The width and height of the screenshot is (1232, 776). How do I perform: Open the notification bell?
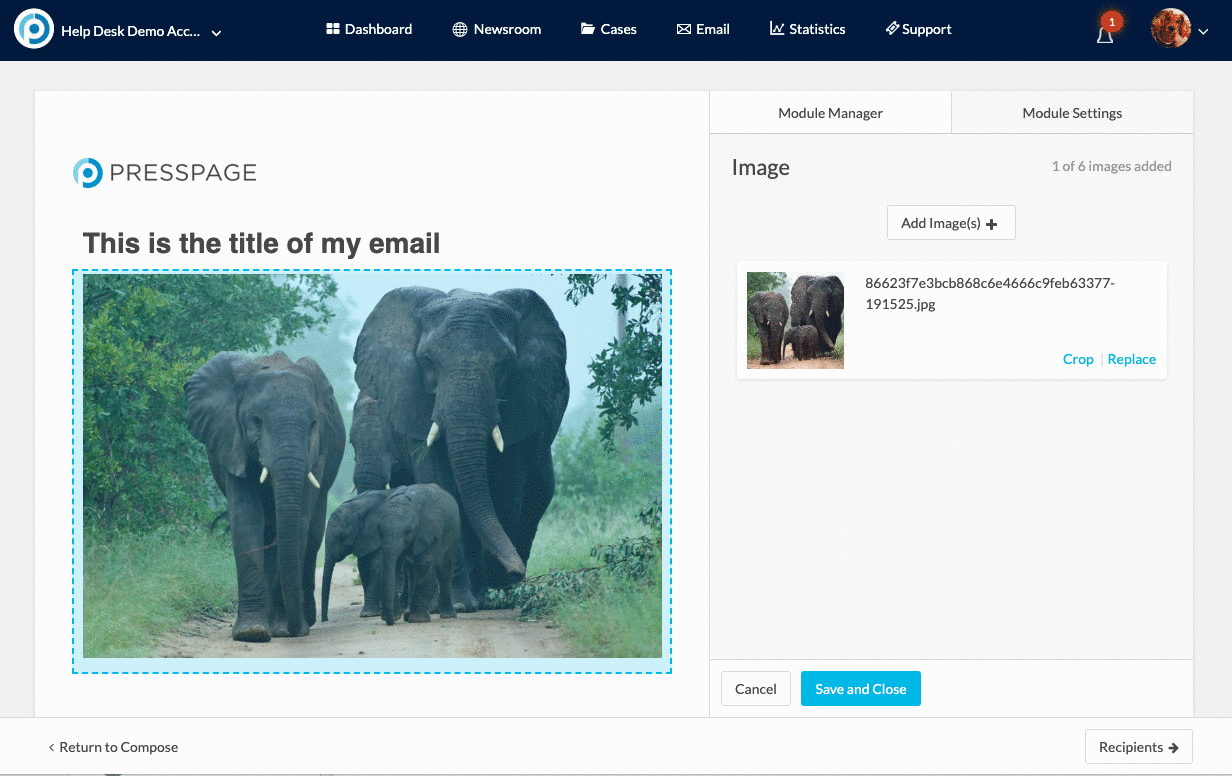pos(1105,32)
